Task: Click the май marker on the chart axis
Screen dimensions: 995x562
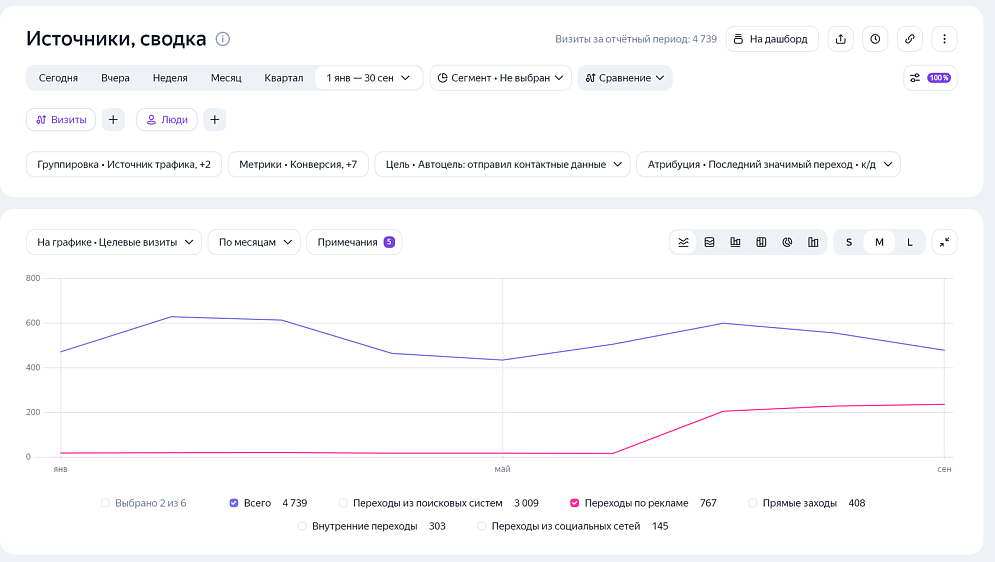Action: click(x=502, y=469)
